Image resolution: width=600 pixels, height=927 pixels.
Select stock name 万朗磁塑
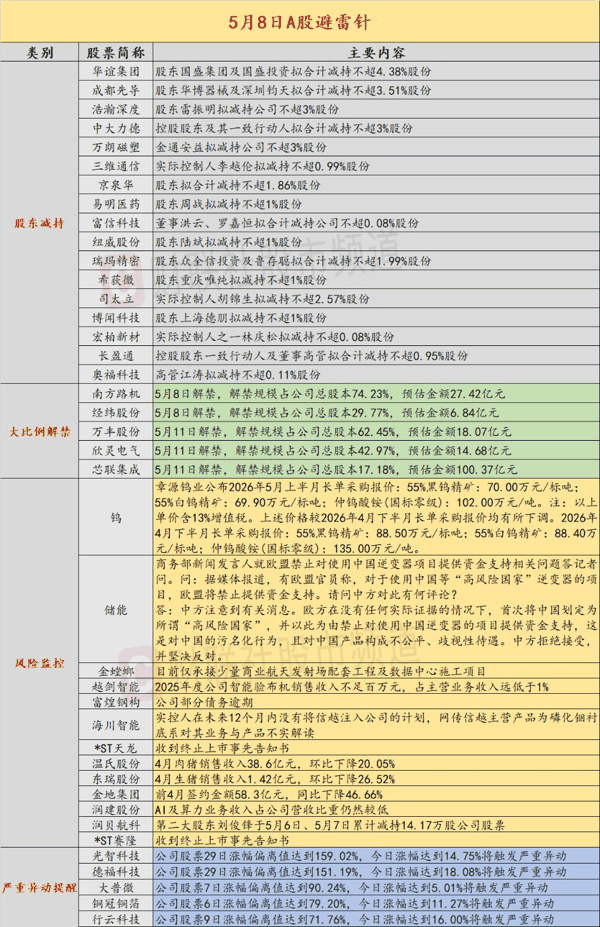[116, 147]
